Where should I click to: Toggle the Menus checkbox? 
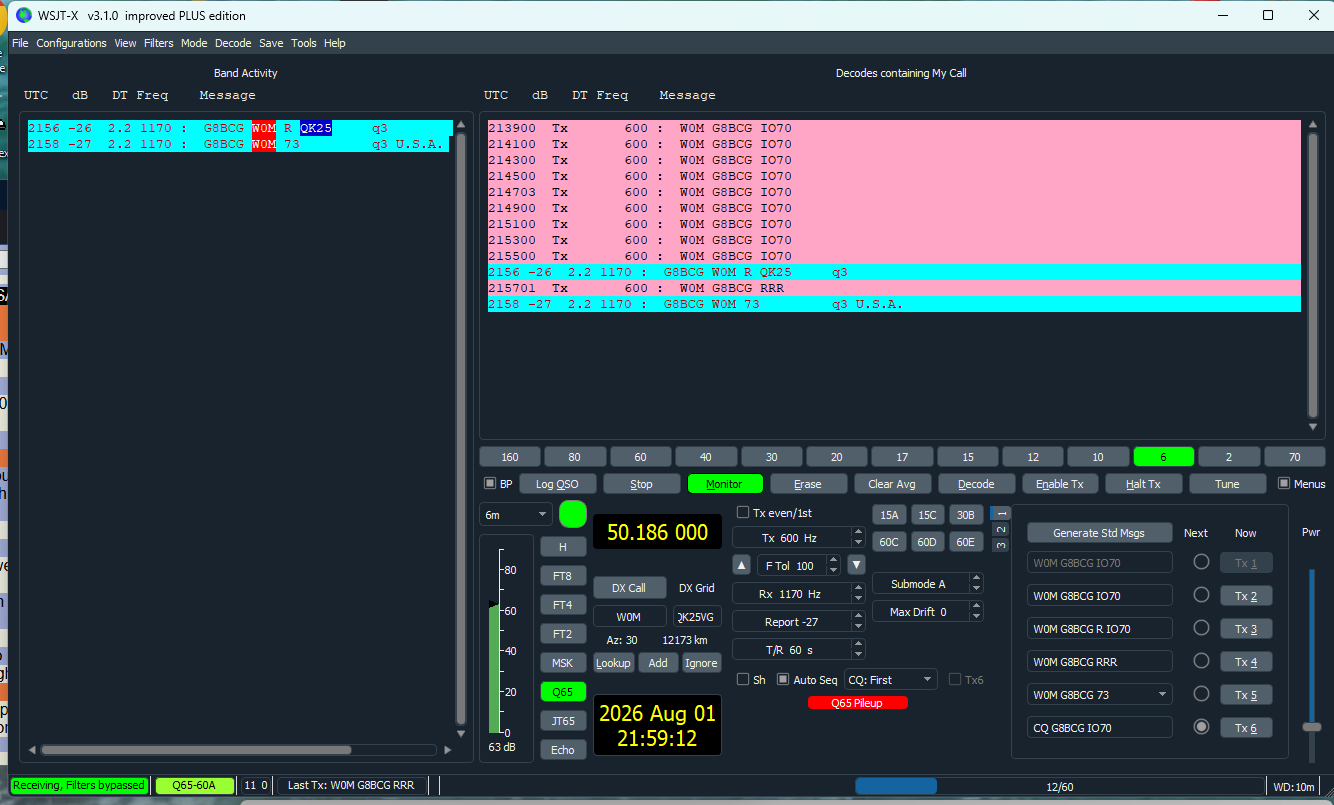[1284, 483]
